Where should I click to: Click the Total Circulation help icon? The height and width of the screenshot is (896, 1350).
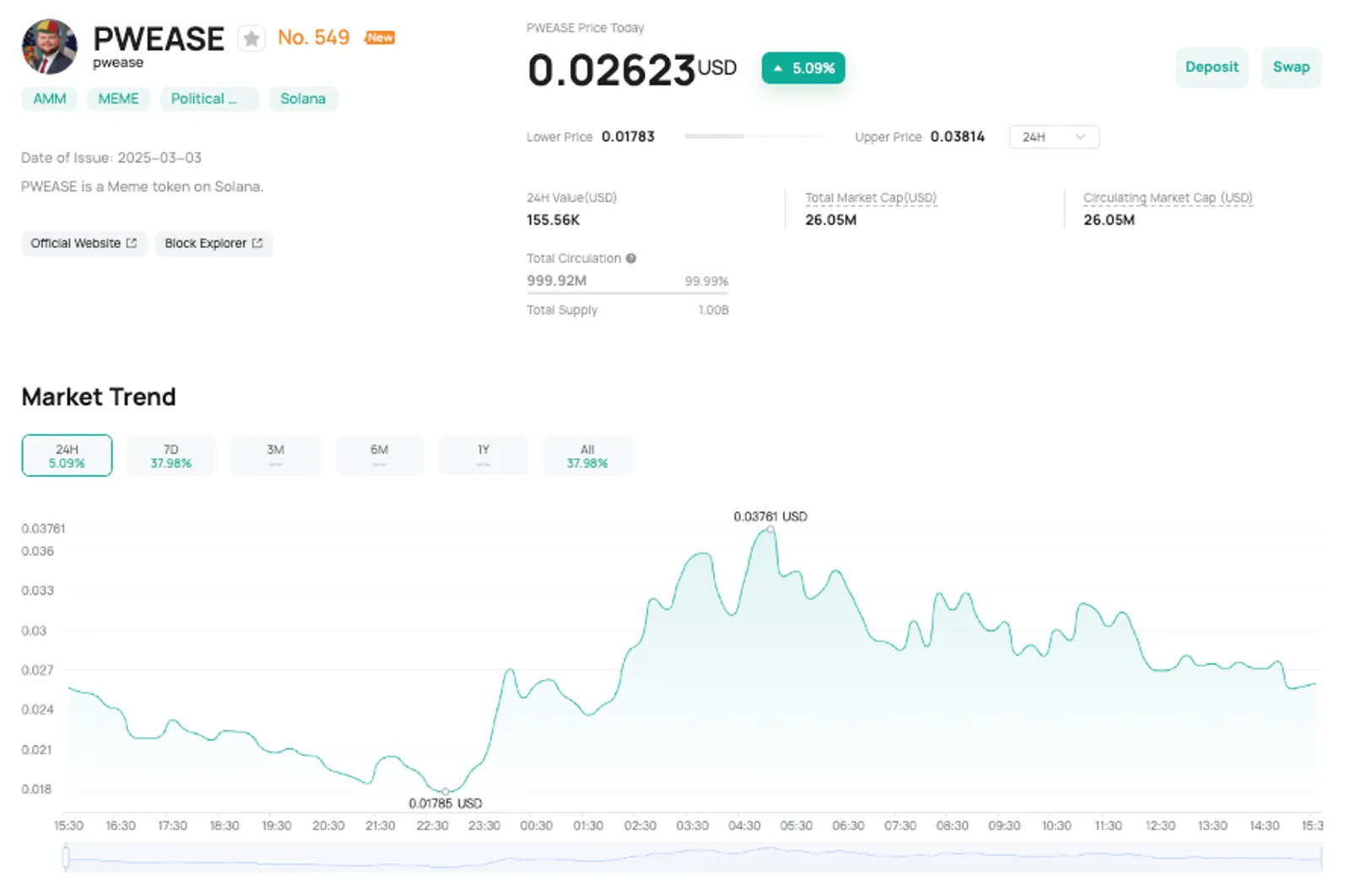coord(631,258)
